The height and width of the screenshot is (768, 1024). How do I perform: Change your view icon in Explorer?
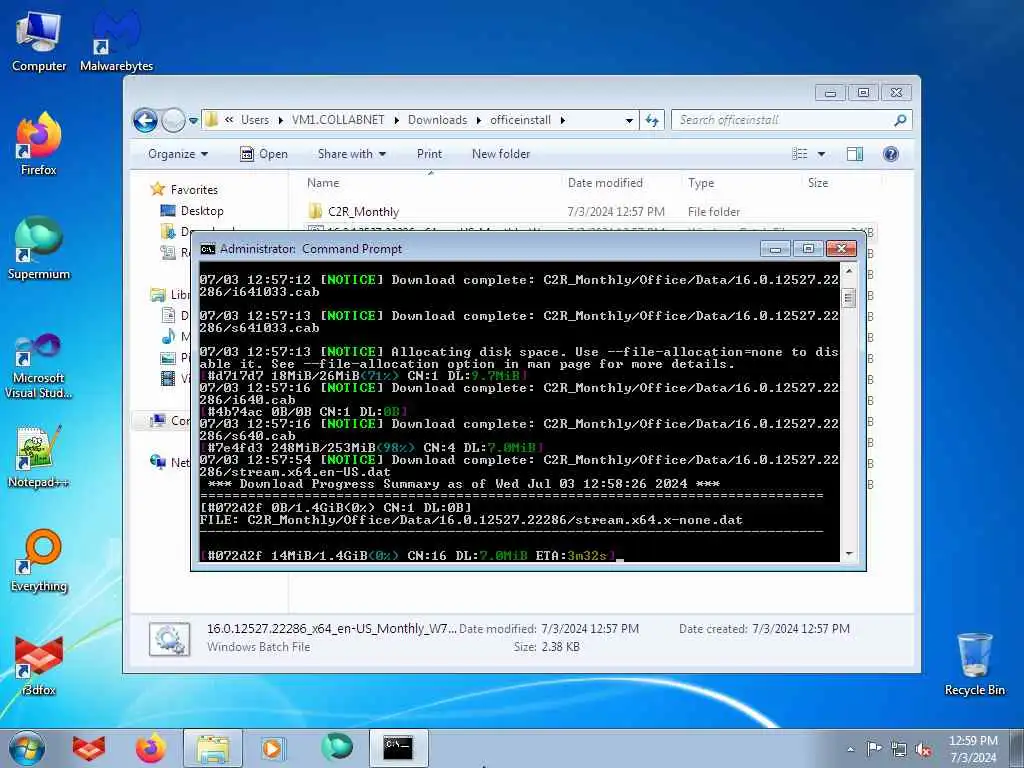point(799,154)
